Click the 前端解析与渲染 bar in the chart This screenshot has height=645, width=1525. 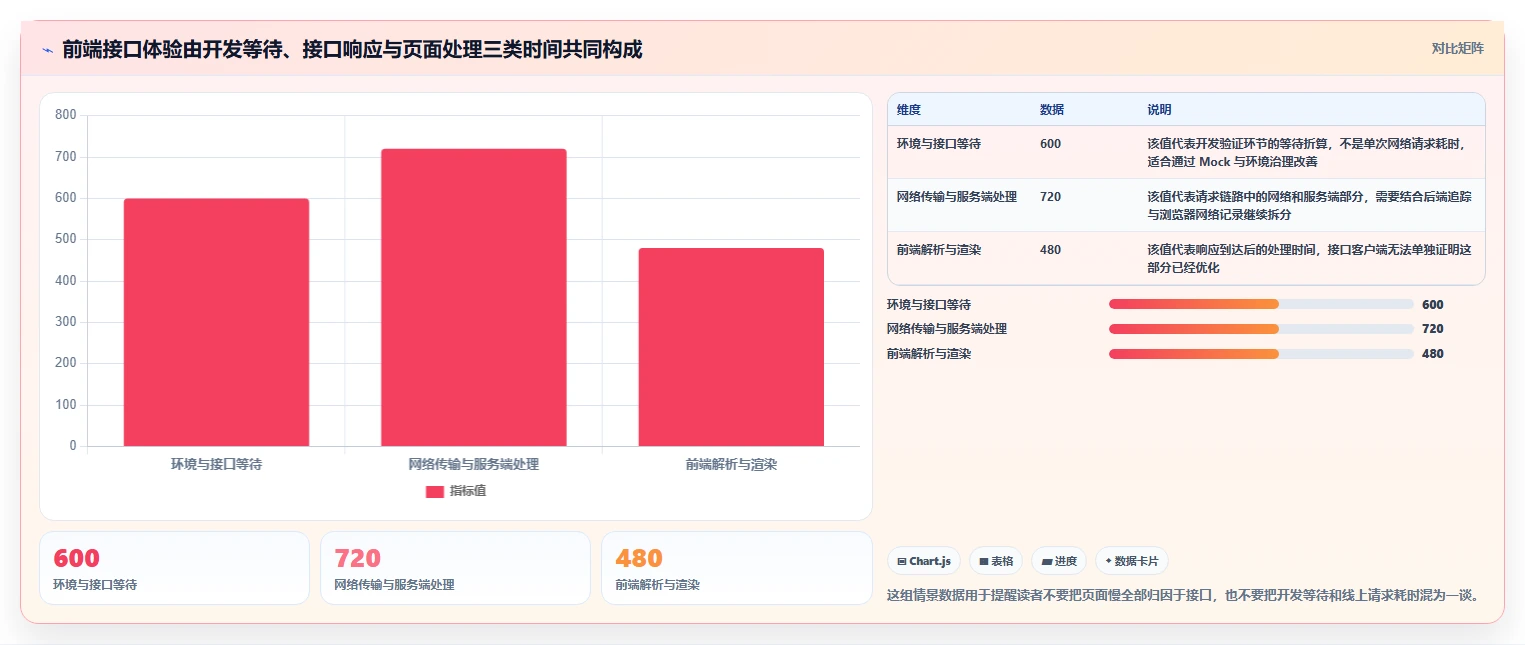(731, 347)
